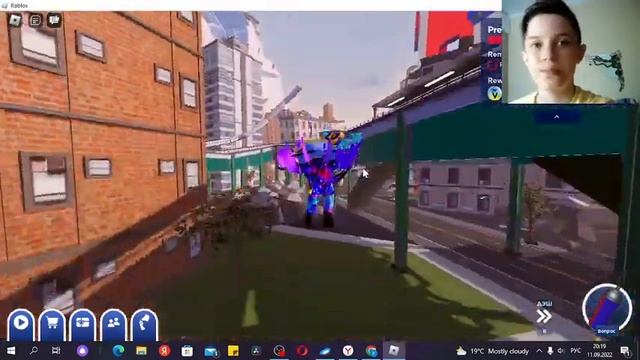Open Yandex Browser taskbar icon
Image resolution: width=640 pixels, height=360 pixels.
click(x=348, y=351)
